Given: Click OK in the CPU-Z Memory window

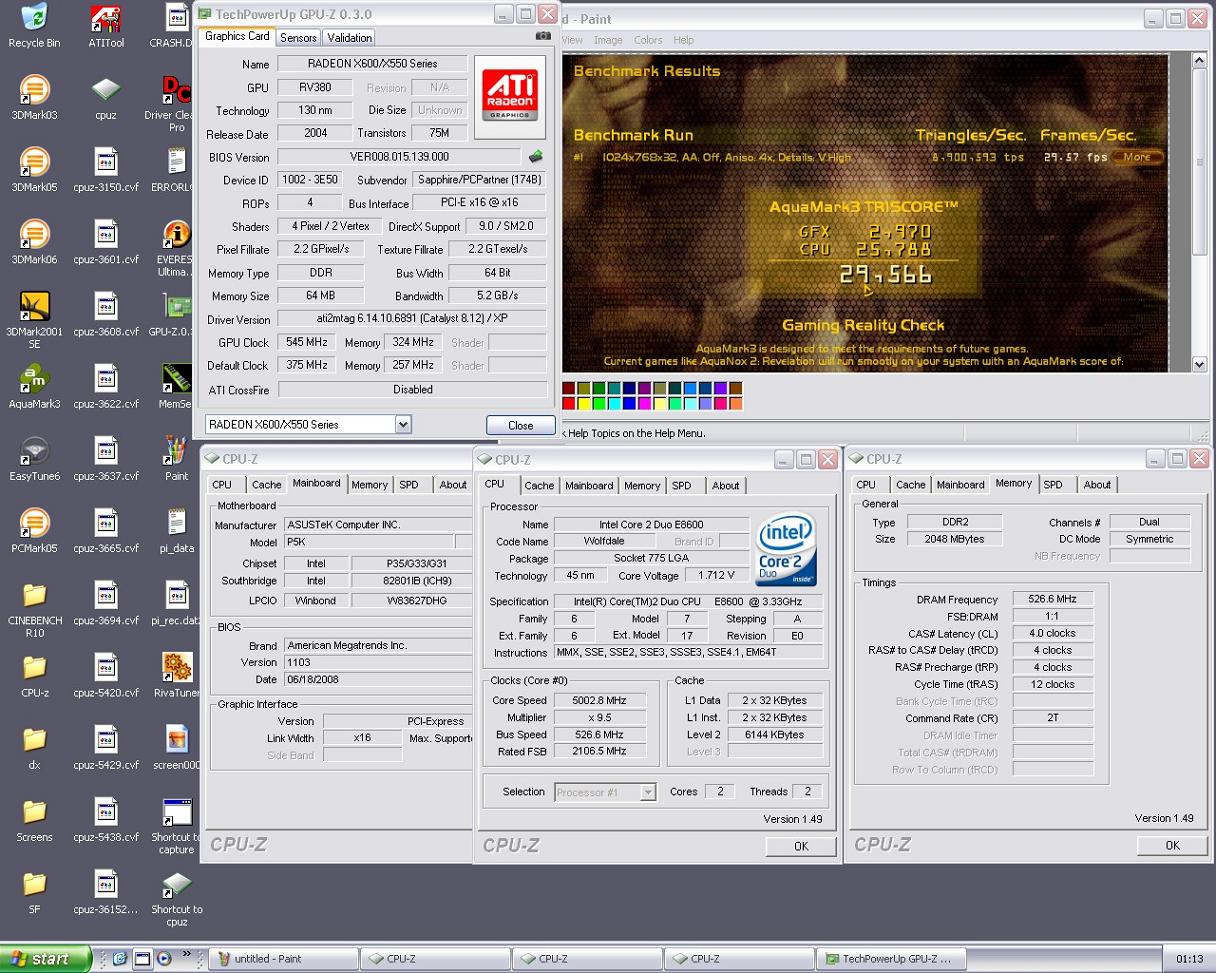Looking at the screenshot, I should pos(1172,845).
